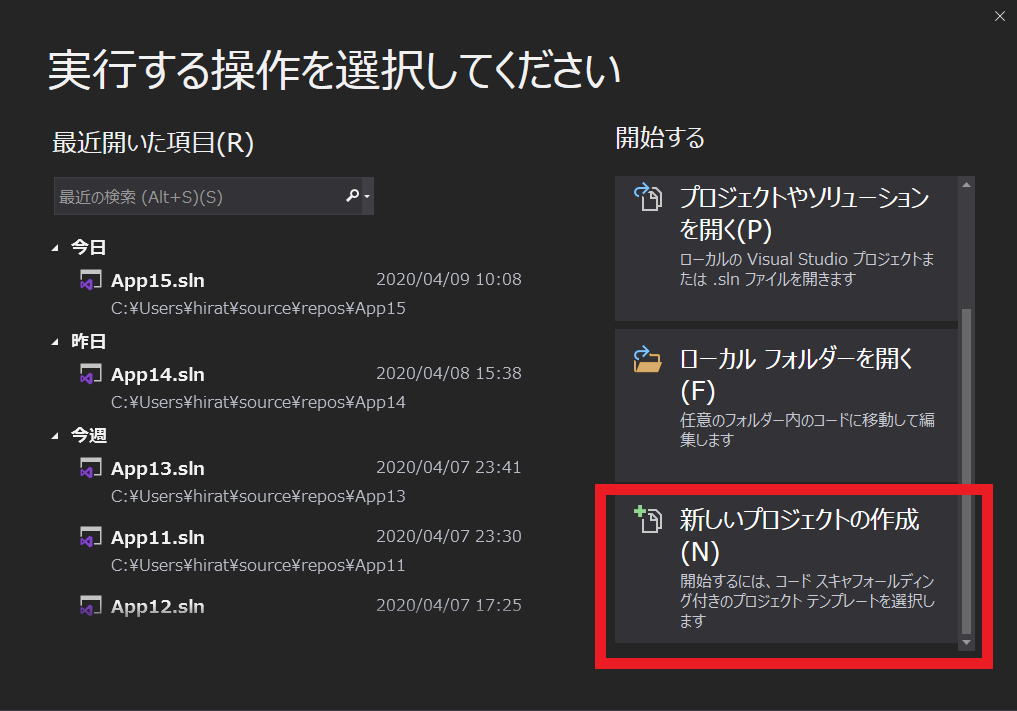Click the scrollbar up arrow in the start panel
1017x711 pixels.
[966, 185]
